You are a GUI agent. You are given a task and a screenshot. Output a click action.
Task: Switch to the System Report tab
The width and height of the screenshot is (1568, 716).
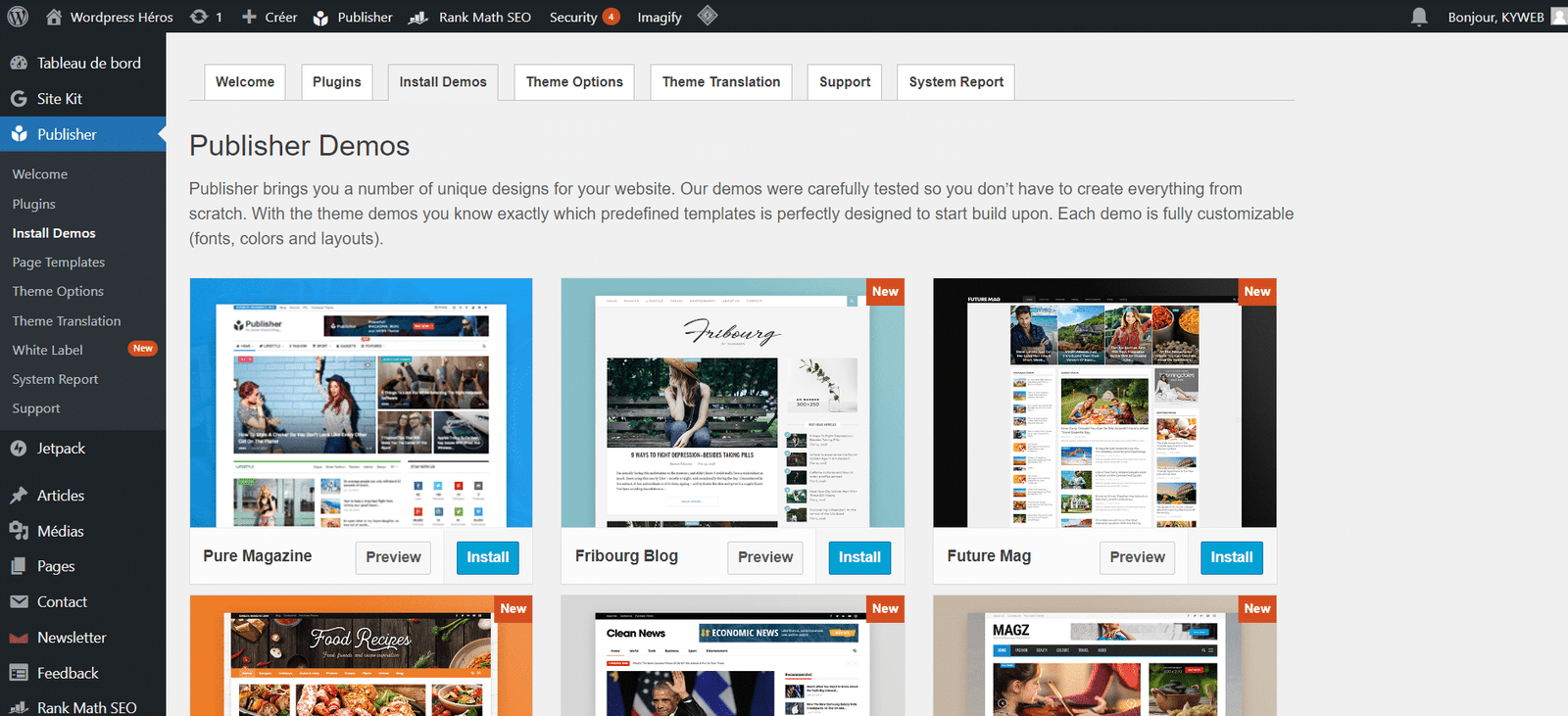pyautogui.click(x=955, y=82)
